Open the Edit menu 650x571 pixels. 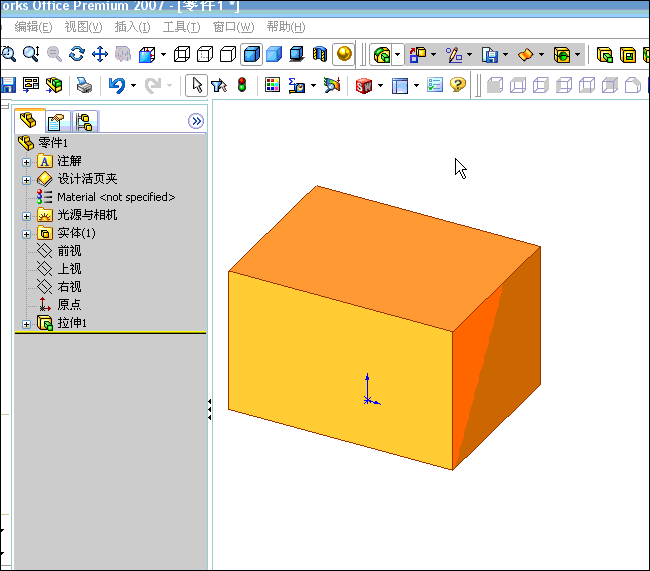(33, 27)
